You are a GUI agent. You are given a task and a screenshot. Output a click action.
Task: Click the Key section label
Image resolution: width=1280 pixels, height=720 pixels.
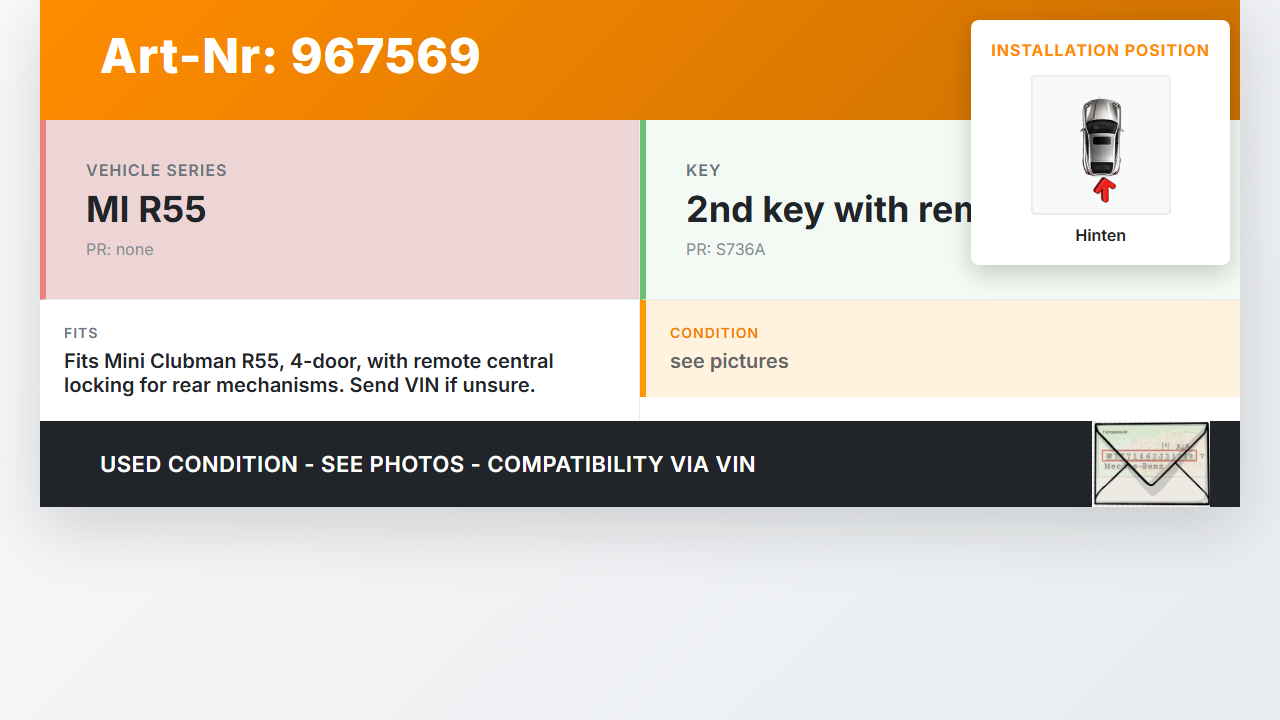703,171
